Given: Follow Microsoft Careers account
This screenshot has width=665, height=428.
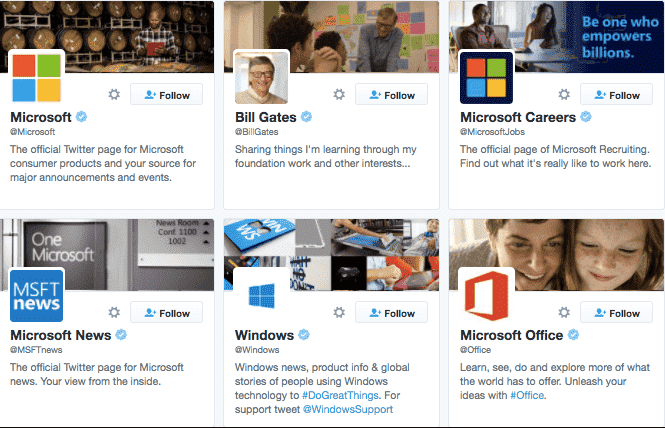Looking at the screenshot, I should coord(616,94).
